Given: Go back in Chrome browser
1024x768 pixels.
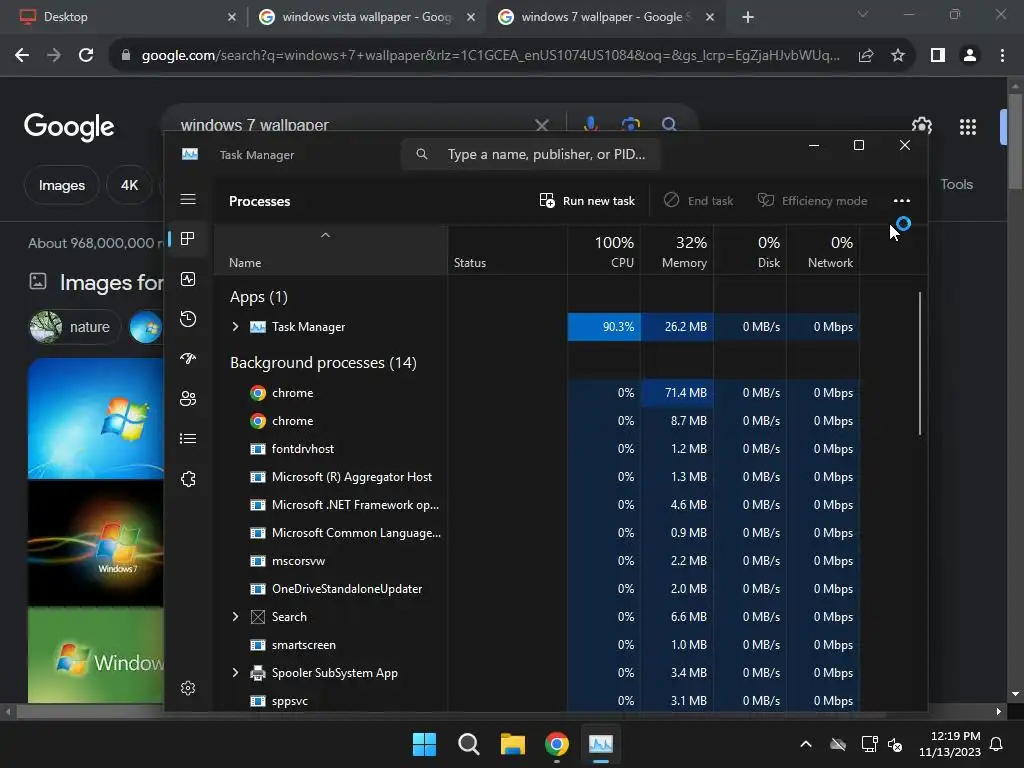Looking at the screenshot, I should [x=22, y=56].
